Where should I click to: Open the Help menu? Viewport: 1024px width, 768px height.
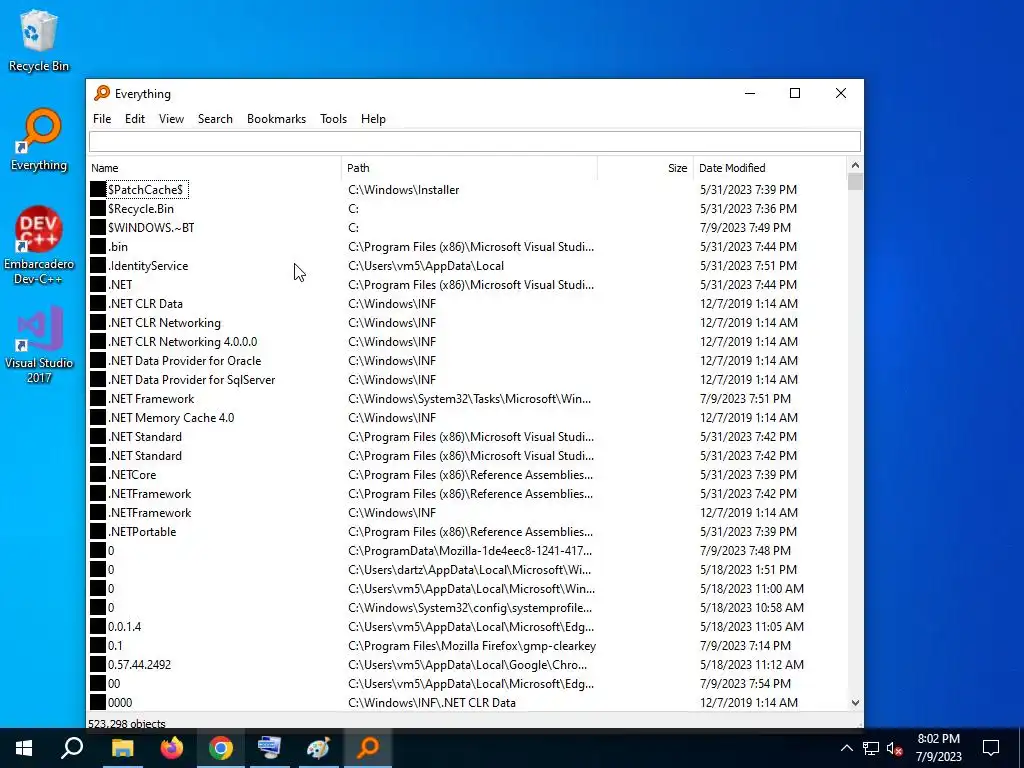point(373,119)
